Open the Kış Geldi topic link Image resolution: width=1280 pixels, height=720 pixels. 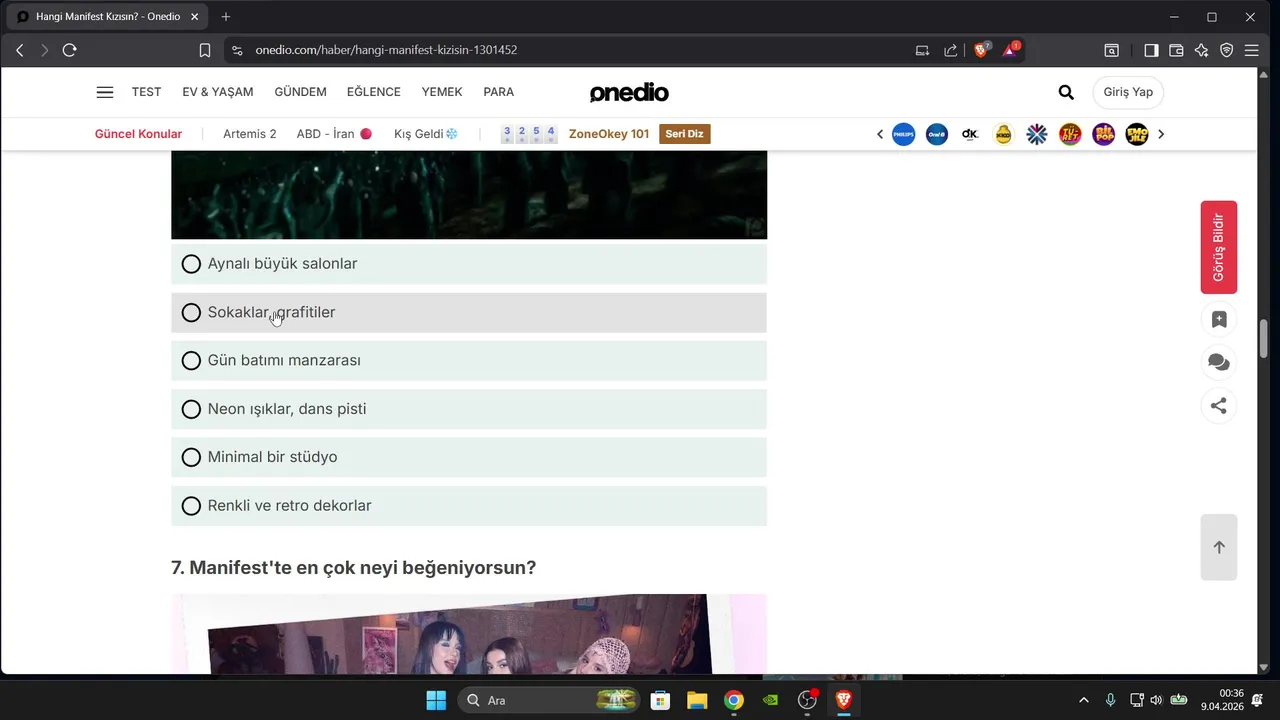[426, 134]
